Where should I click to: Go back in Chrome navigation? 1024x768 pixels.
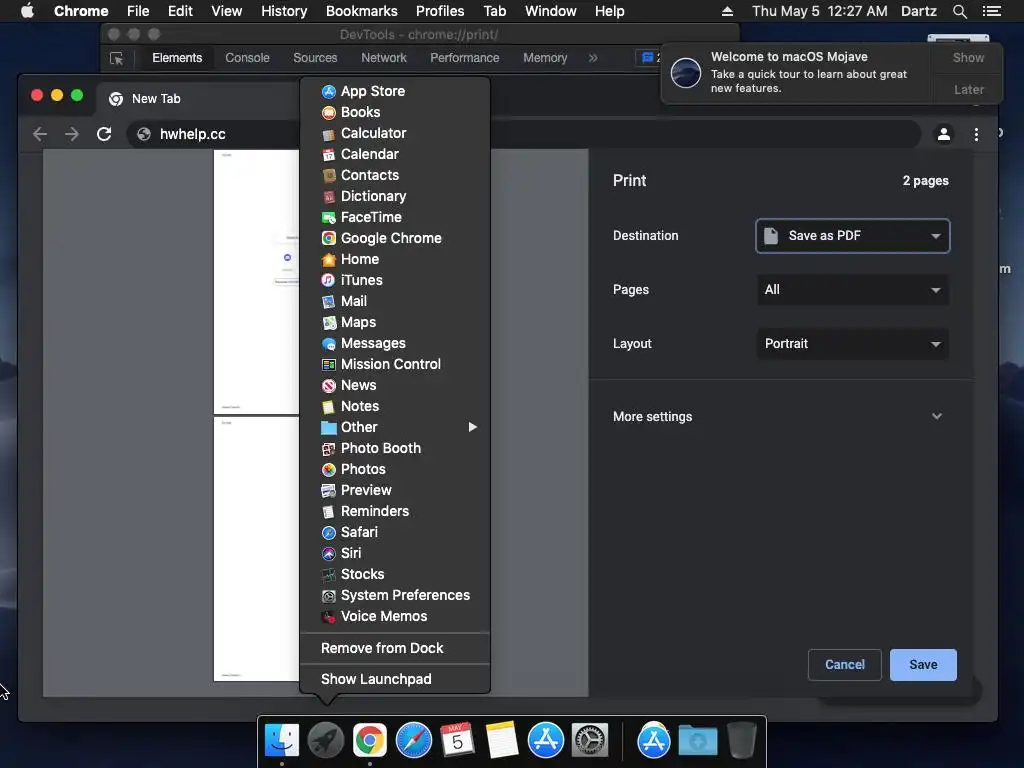(x=40, y=134)
